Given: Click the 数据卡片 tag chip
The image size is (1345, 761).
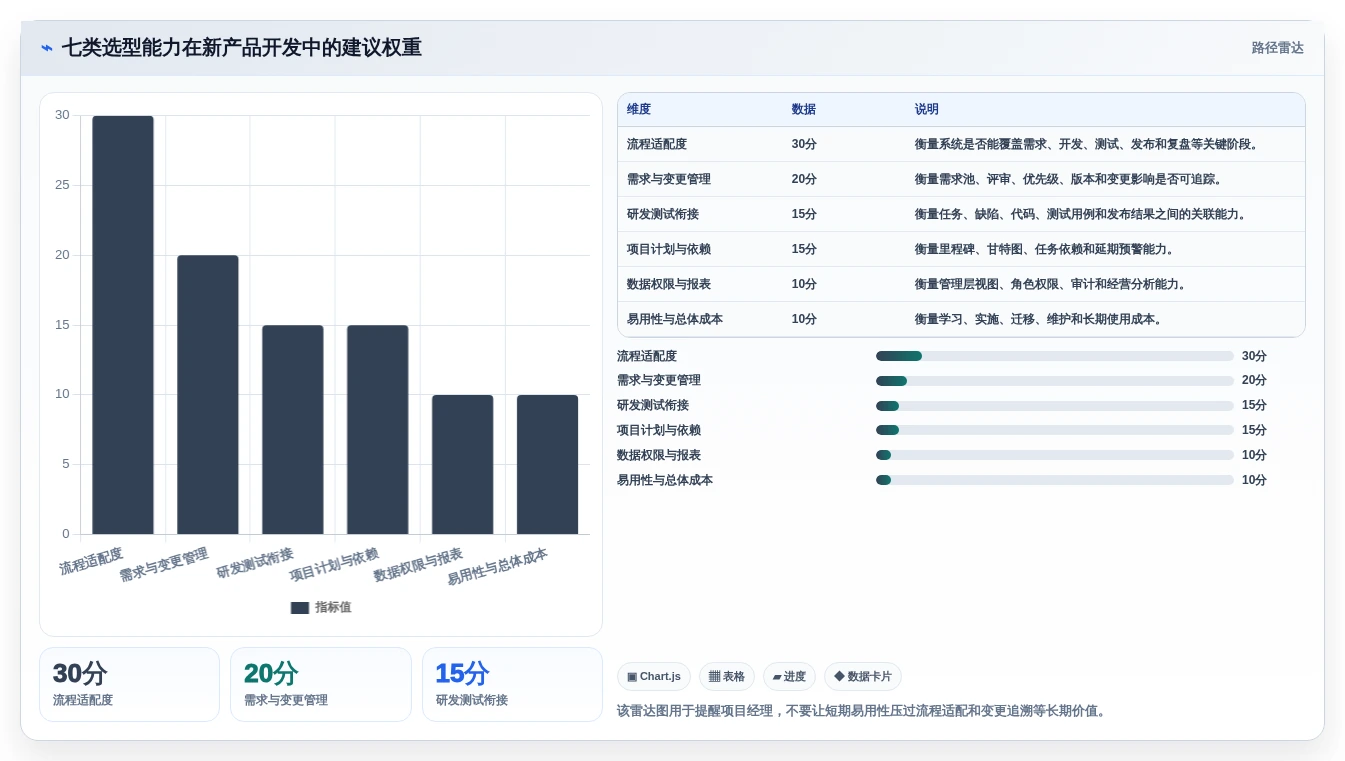Looking at the screenshot, I should coord(863,677).
